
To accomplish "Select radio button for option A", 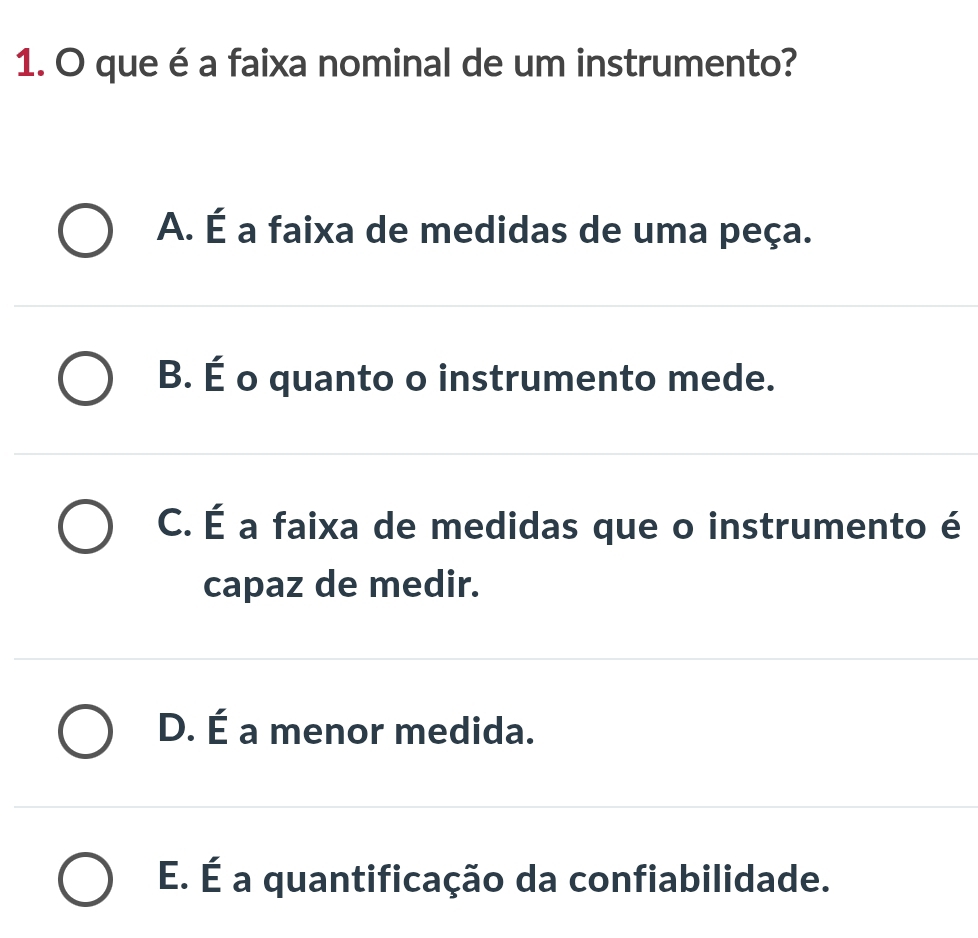I will [85, 233].
